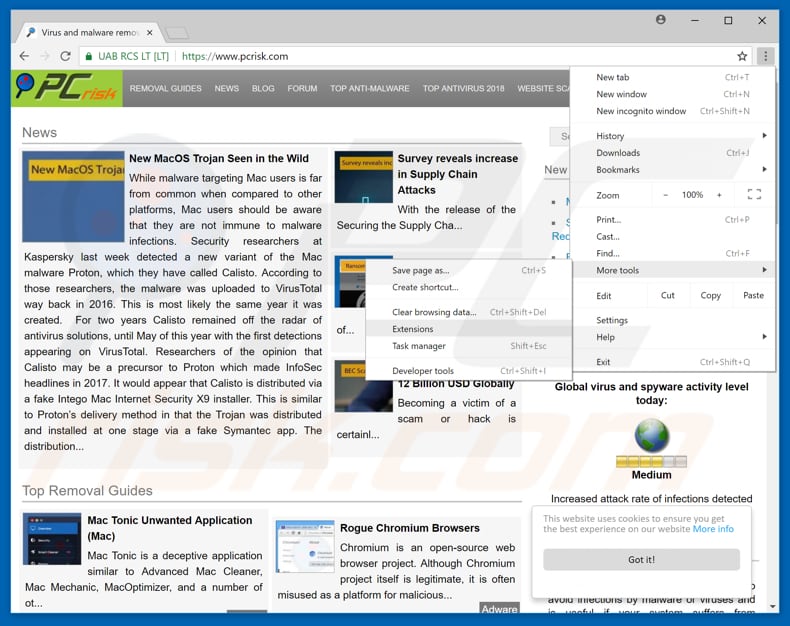This screenshot has height=626, width=790.
Task: Click the New MacOS Trojan thumbnail
Action: point(73,197)
